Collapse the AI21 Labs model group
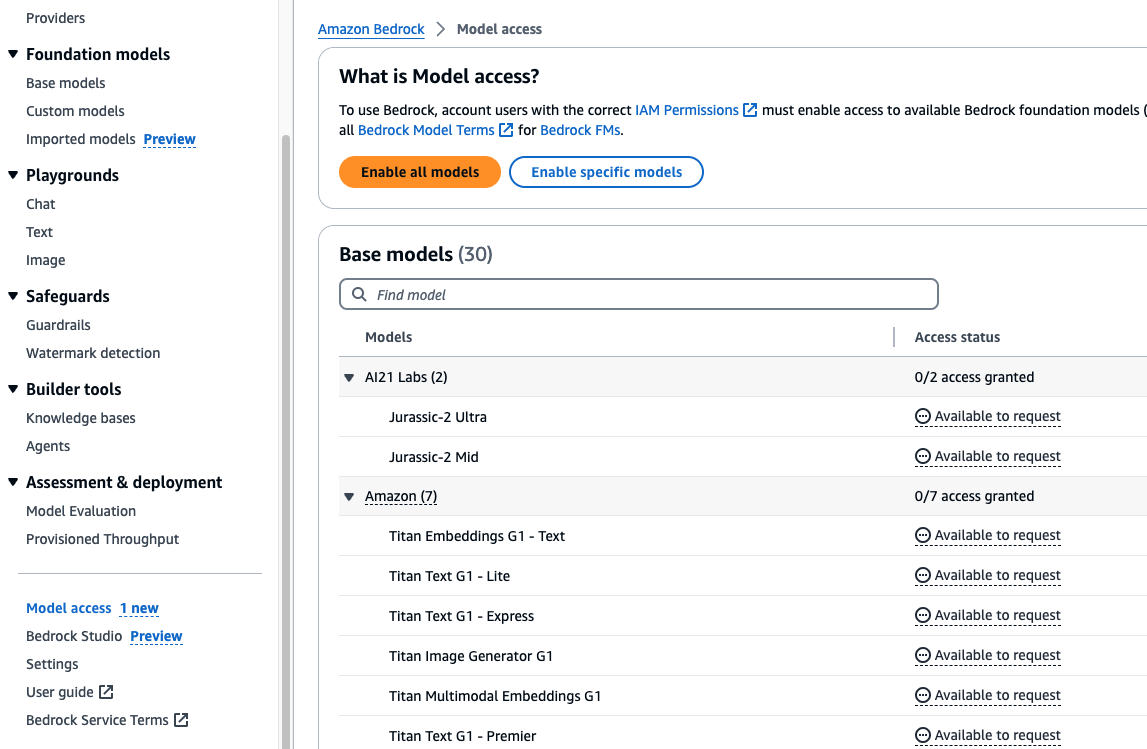1147x749 pixels. (348, 377)
